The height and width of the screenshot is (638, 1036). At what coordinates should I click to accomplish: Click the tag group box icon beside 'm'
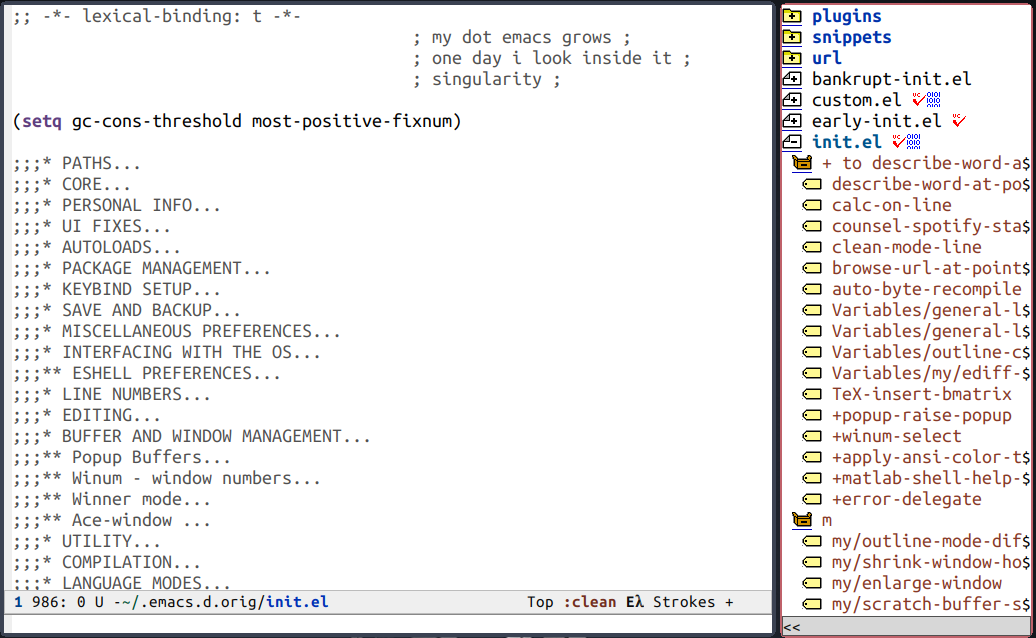click(x=802, y=520)
